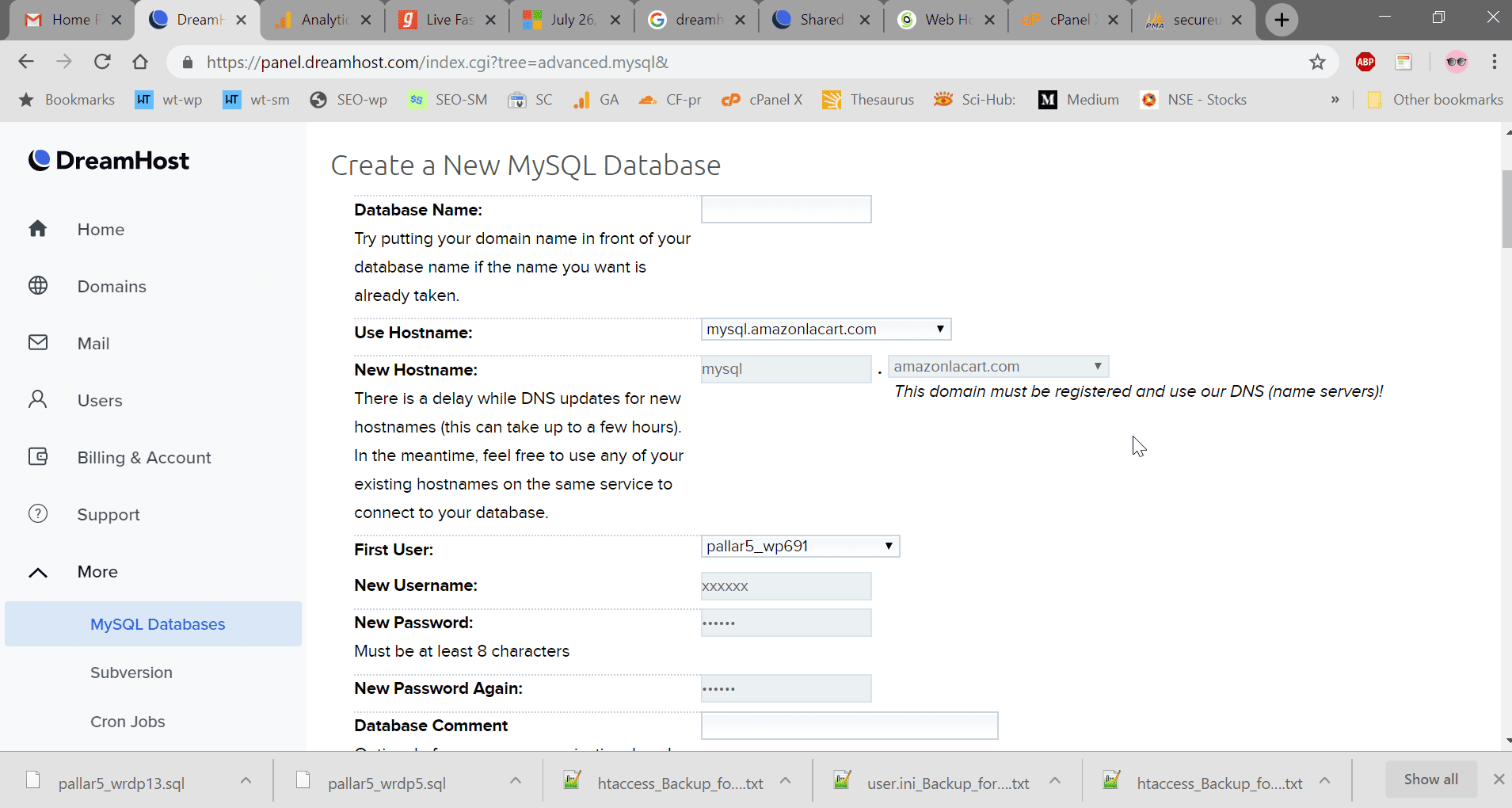Open Billing & Account card icon

(x=38, y=456)
